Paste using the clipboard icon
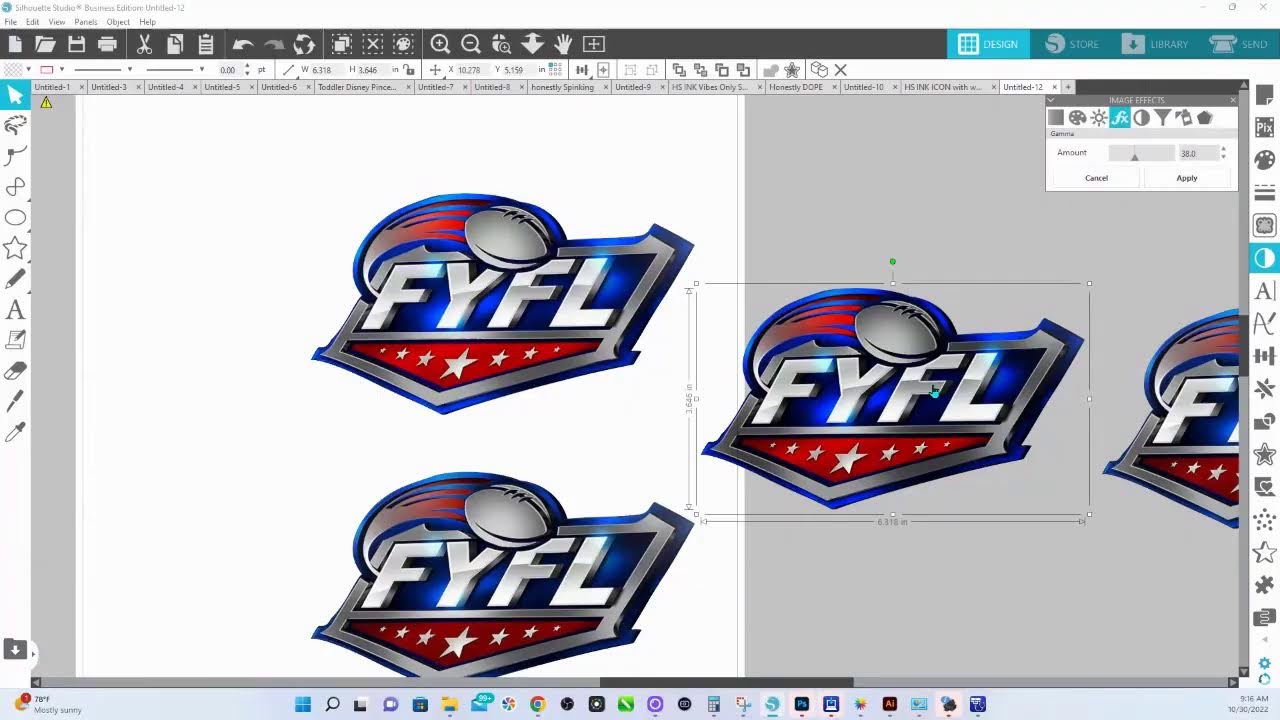The image size is (1280, 720). click(x=206, y=44)
